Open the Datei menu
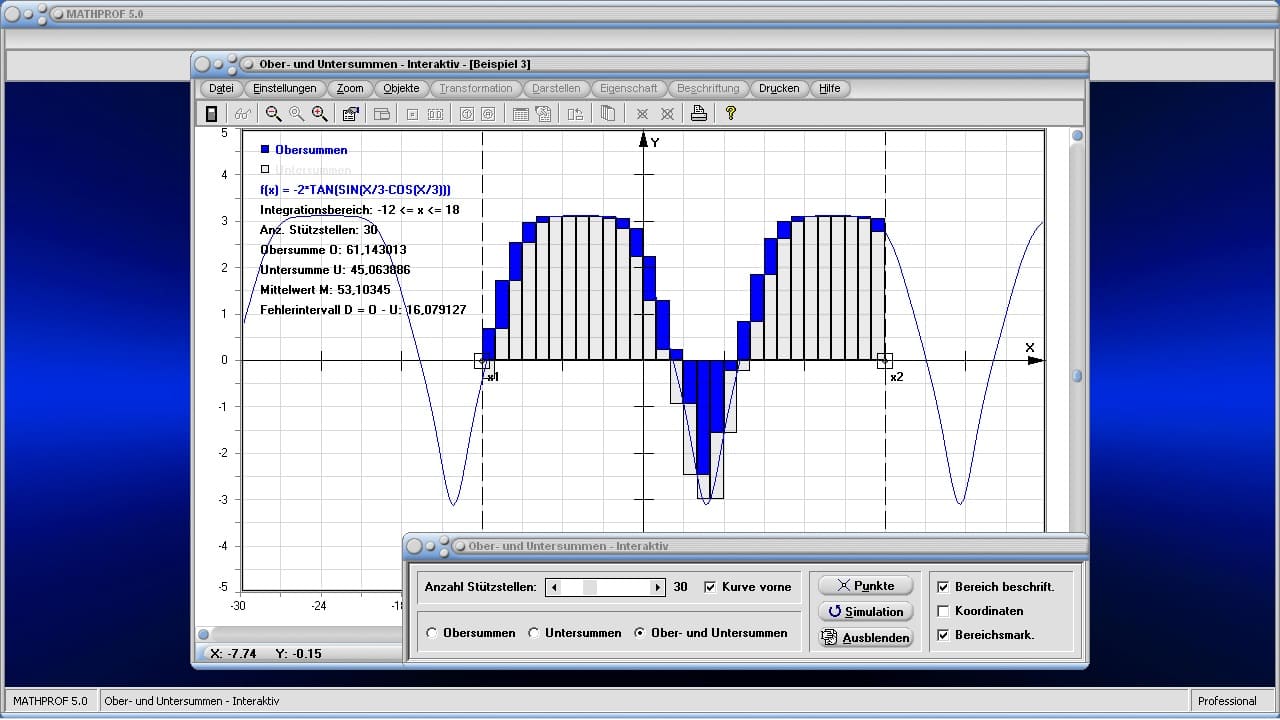 [x=221, y=88]
